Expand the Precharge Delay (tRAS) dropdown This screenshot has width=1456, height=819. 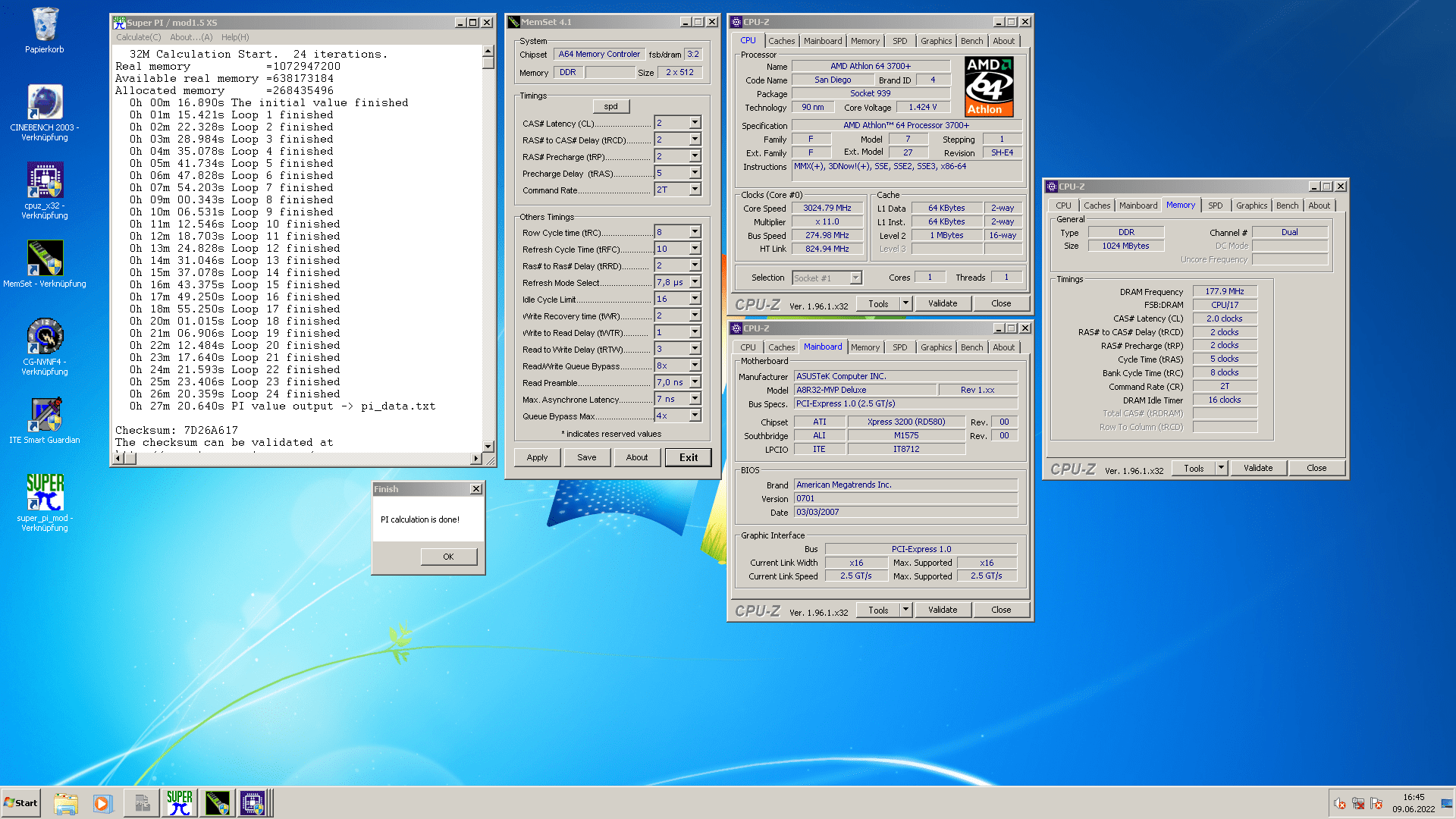click(695, 173)
